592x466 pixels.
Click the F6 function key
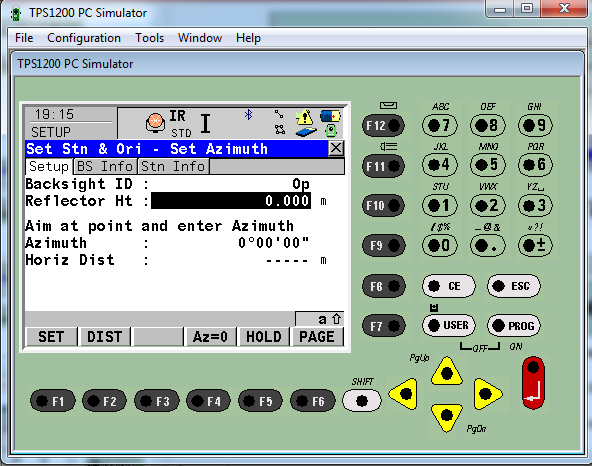pyautogui.click(x=312, y=401)
